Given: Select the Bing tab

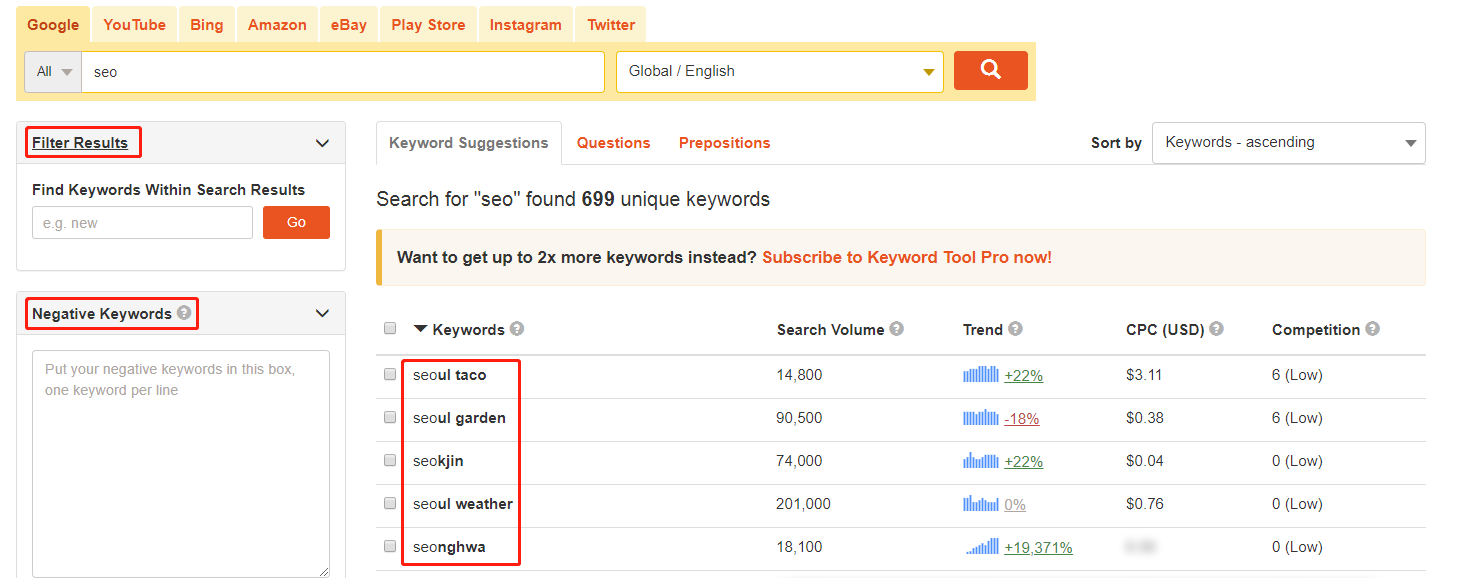Looking at the screenshot, I should pos(207,25).
